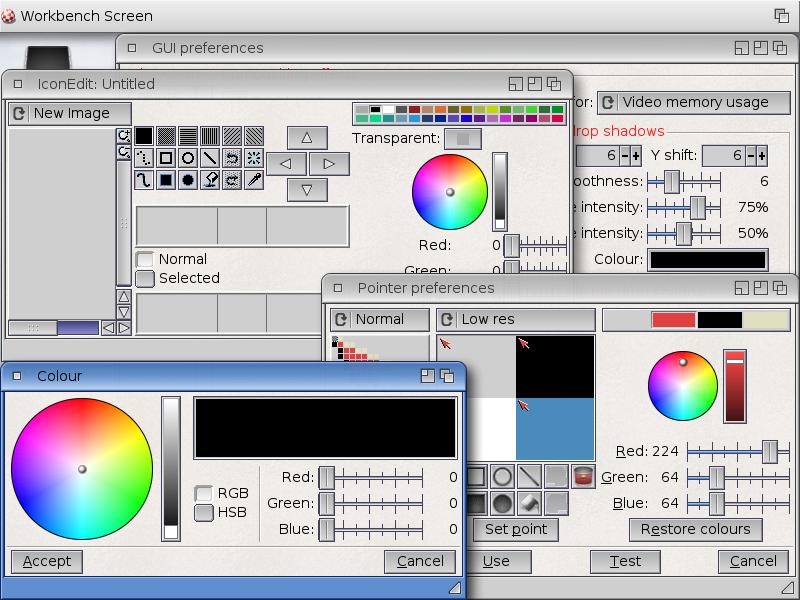Screen dimensions: 800x600
Task: Click Accept in the Colour window
Action: coord(47,561)
